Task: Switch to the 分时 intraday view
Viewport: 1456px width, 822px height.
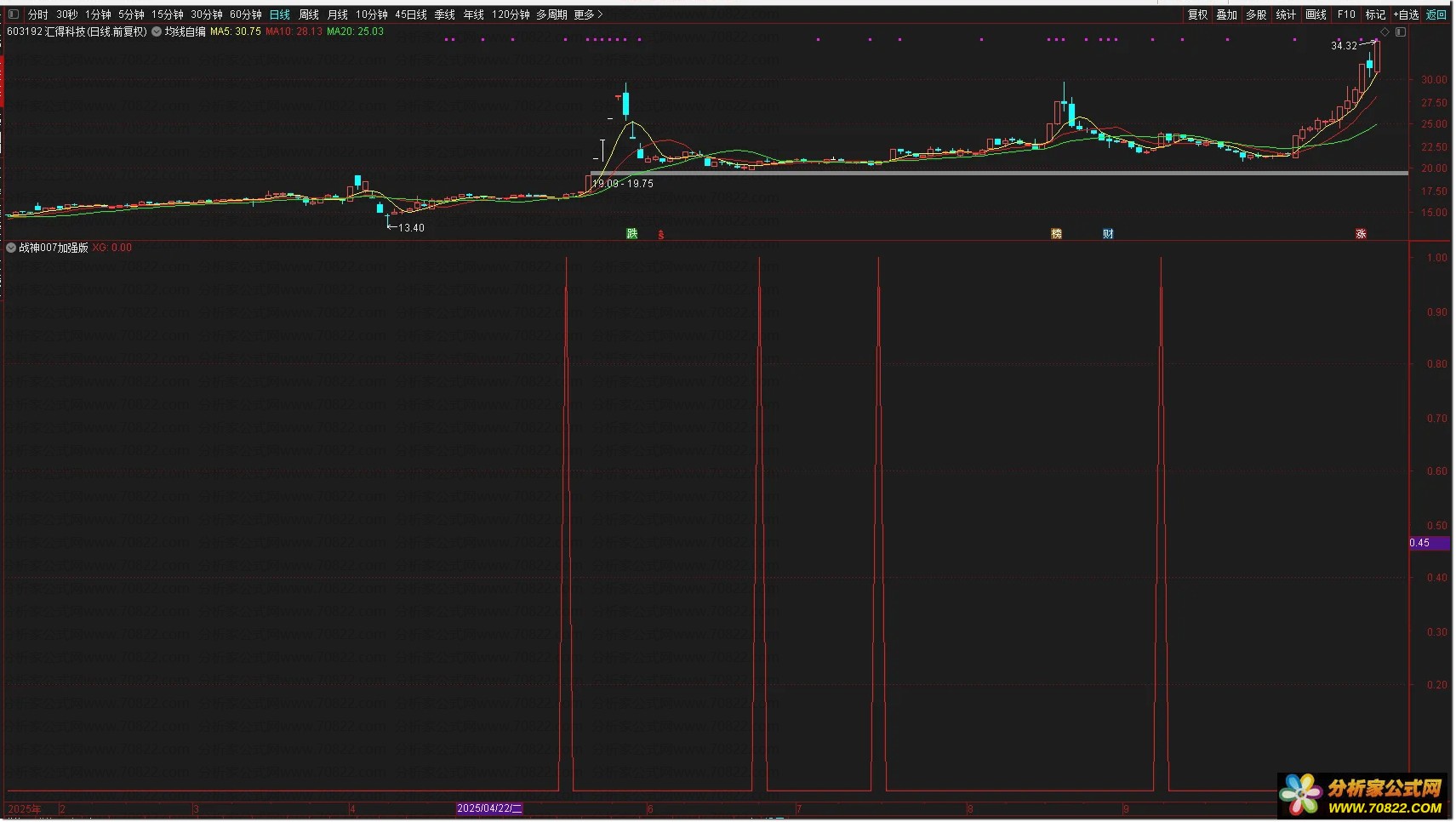Action: click(x=37, y=14)
